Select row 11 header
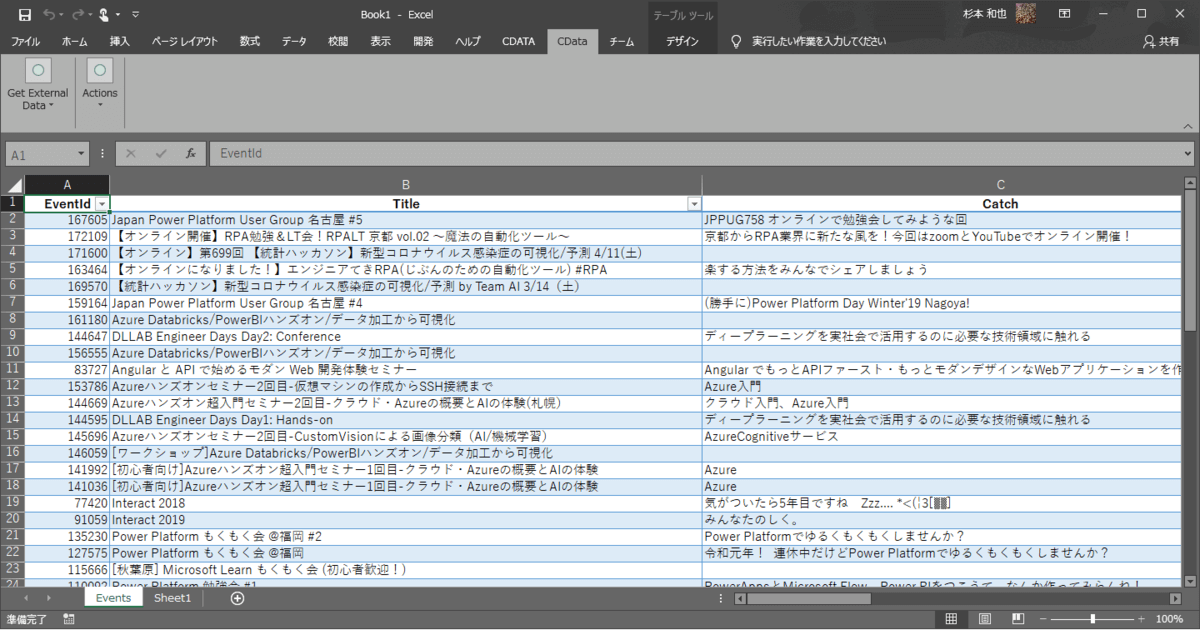Image resolution: width=1200 pixels, height=630 pixels. 12,370
